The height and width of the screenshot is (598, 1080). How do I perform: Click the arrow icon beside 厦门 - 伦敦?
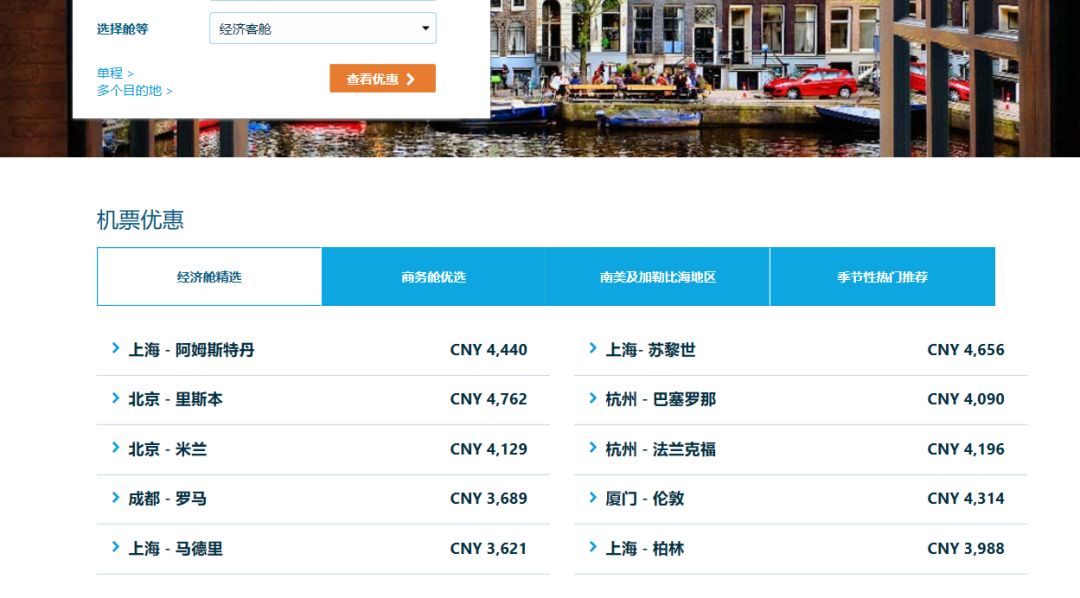point(593,498)
